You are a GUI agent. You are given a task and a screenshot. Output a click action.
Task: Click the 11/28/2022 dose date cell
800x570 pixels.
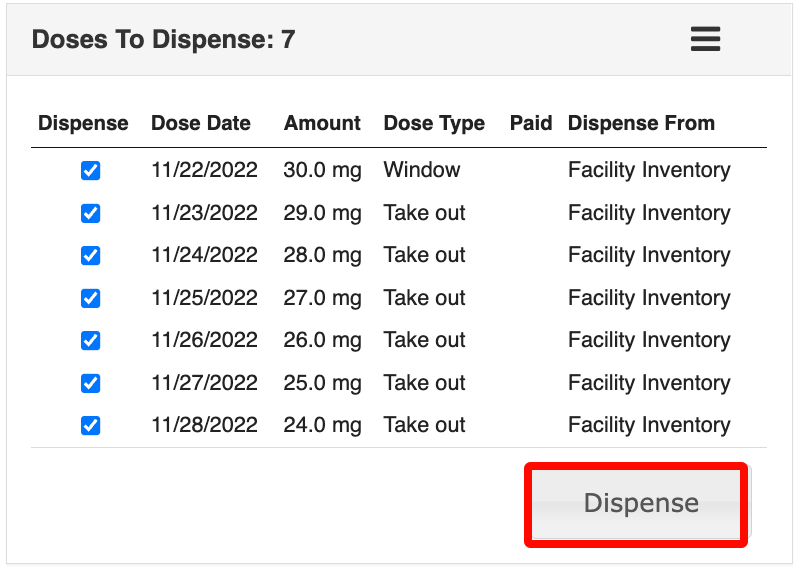click(204, 425)
